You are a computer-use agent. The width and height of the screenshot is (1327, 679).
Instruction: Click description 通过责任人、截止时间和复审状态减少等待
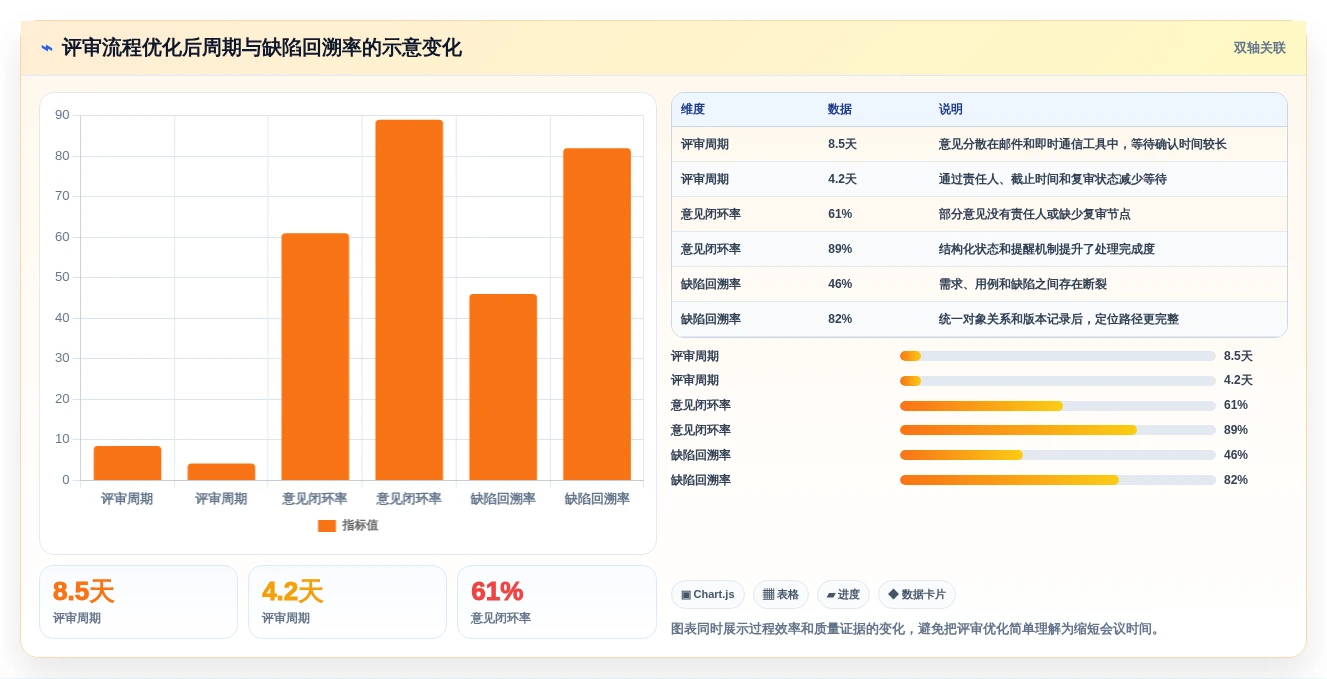click(1053, 180)
